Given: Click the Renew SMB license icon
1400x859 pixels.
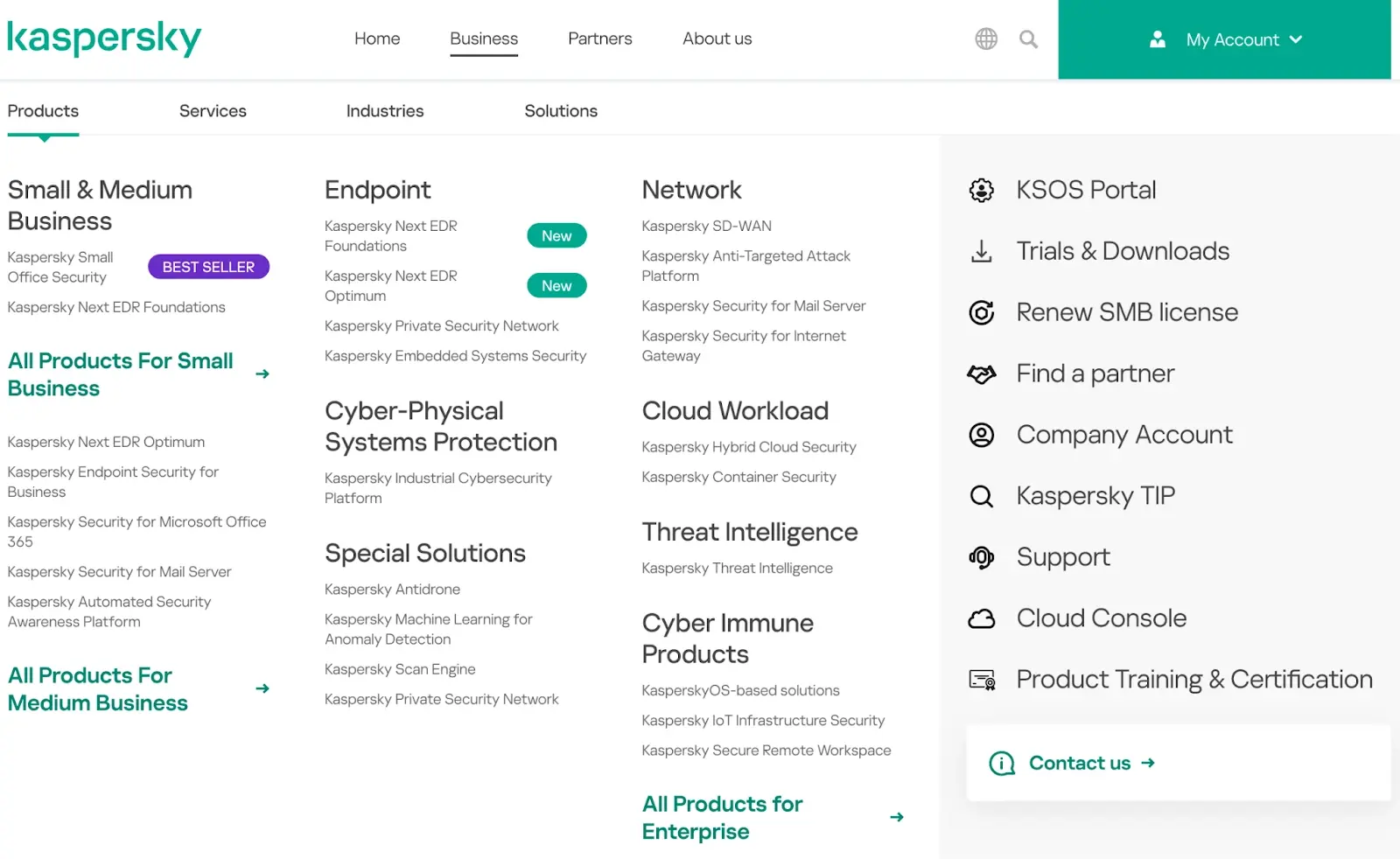Looking at the screenshot, I should coord(982,312).
